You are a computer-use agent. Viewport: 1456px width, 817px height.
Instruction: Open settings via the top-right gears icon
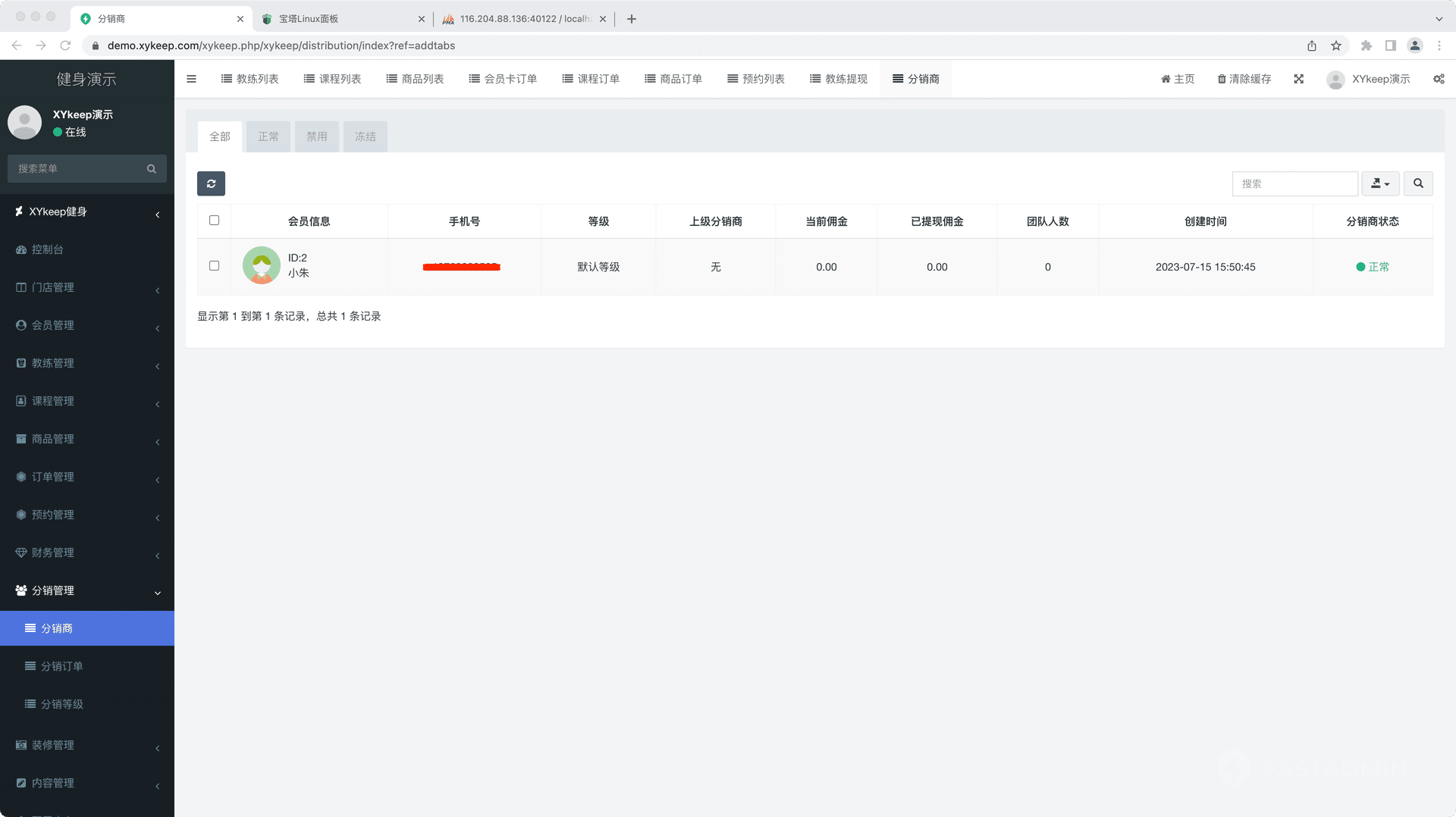click(x=1438, y=79)
